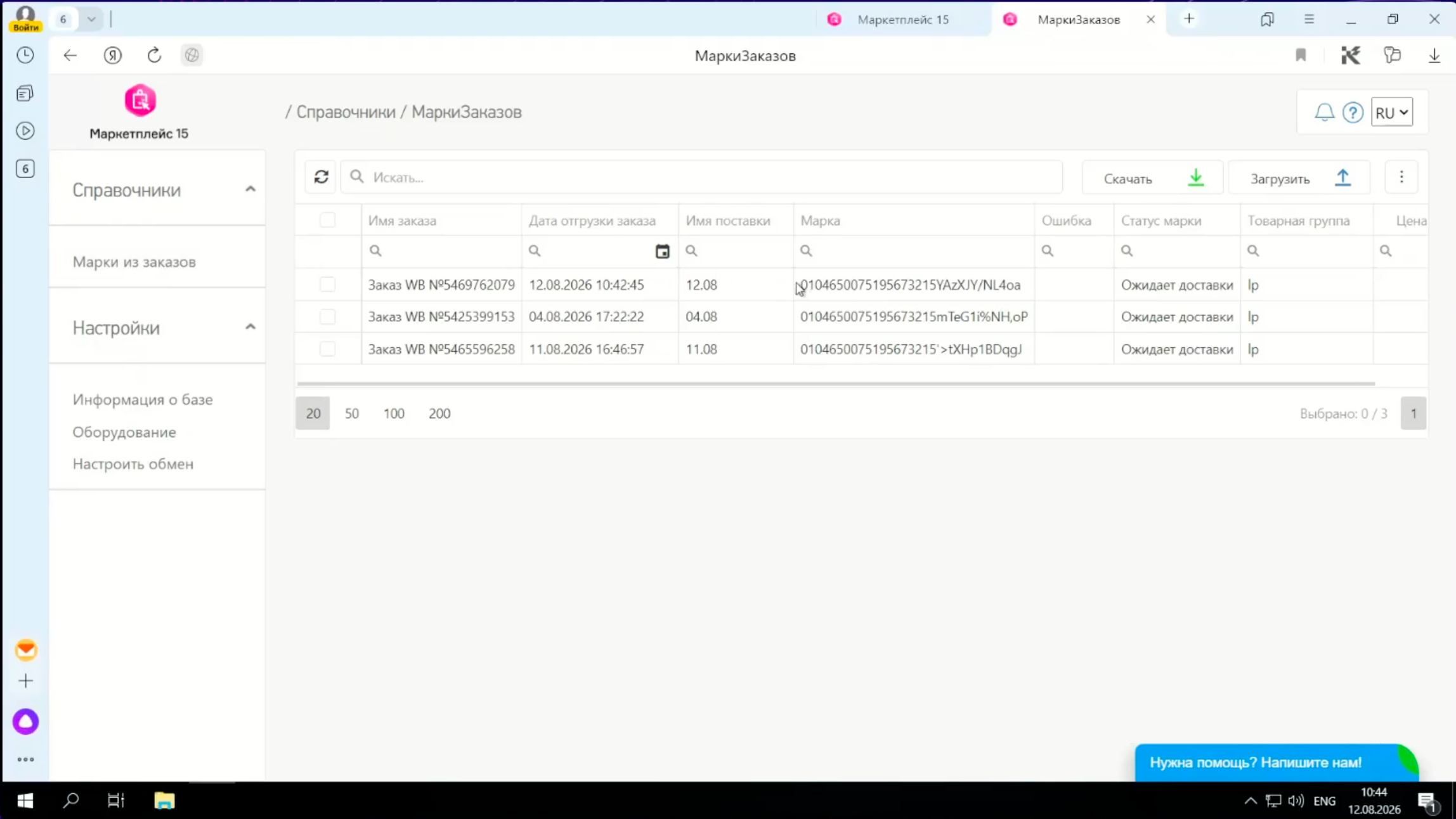The width and height of the screenshot is (1456, 819).
Task: Open Windows Task View
Action: [116, 801]
